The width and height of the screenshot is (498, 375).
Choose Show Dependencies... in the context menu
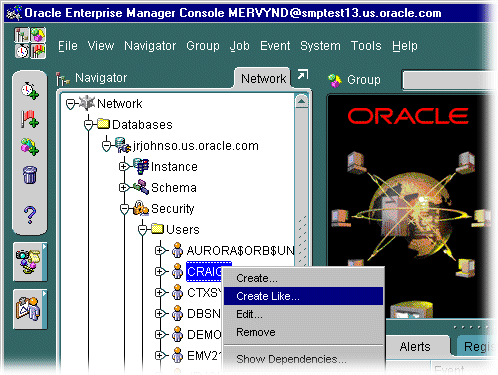click(x=303, y=359)
